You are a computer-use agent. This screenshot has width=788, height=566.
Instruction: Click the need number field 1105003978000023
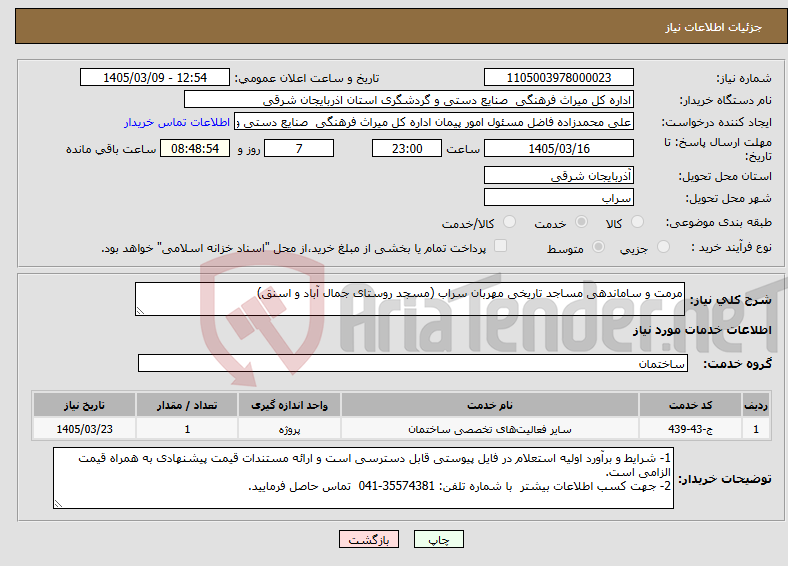559,77
